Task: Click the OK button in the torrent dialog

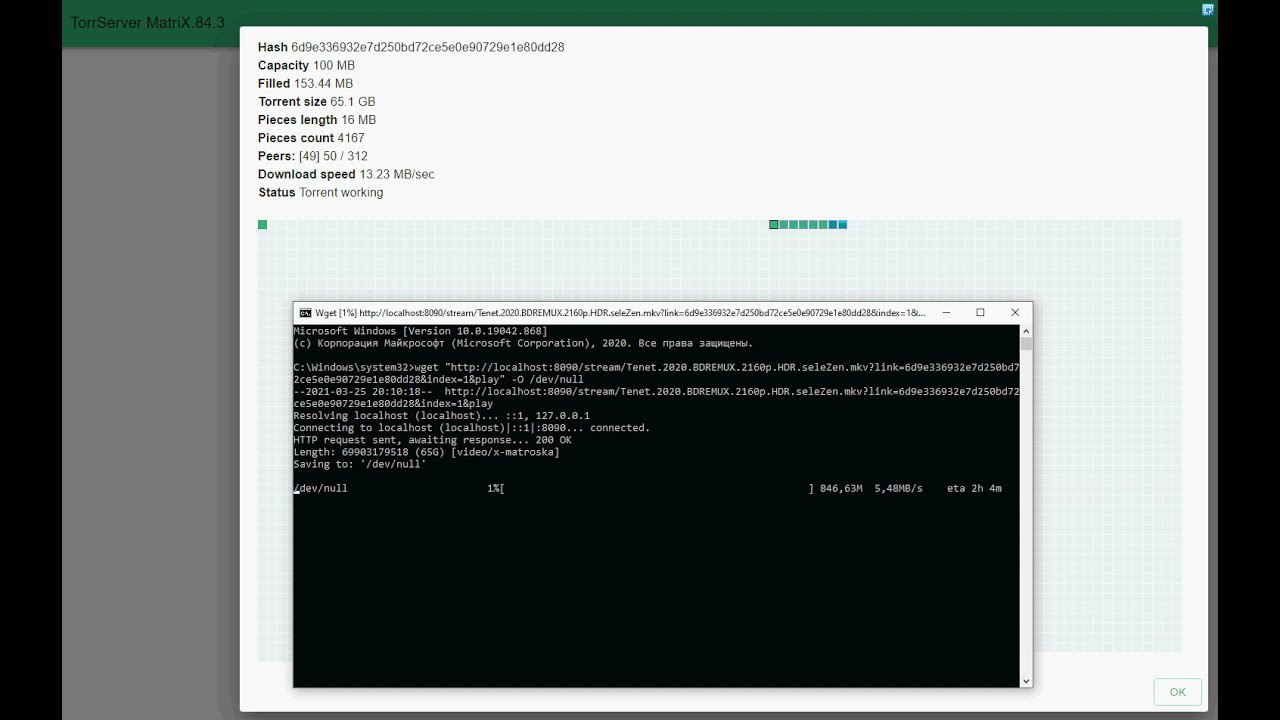Action: click(x=1177, y=692)
